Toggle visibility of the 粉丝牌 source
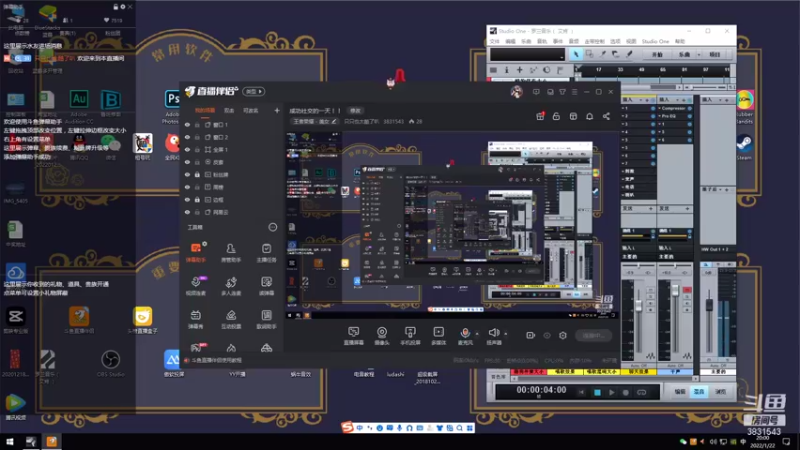This screenshot has width=800, height=450. 188,174
